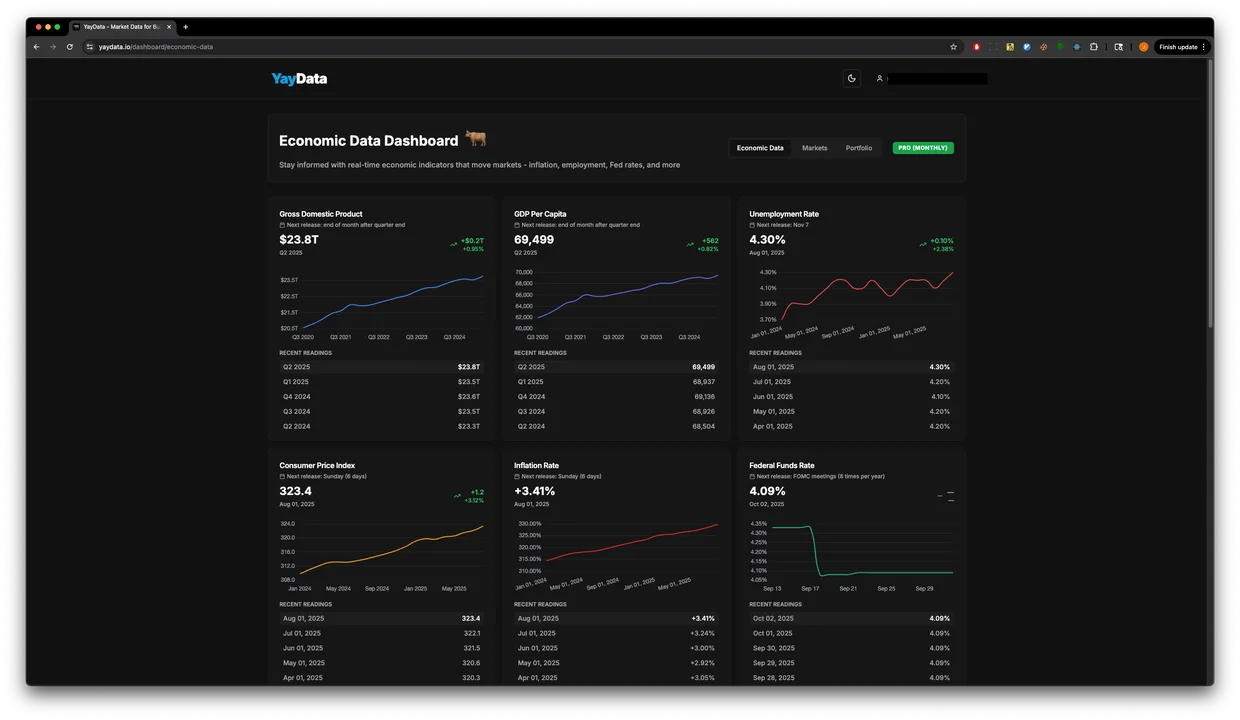
Task: Open a new browser tab
Action: 185,27
